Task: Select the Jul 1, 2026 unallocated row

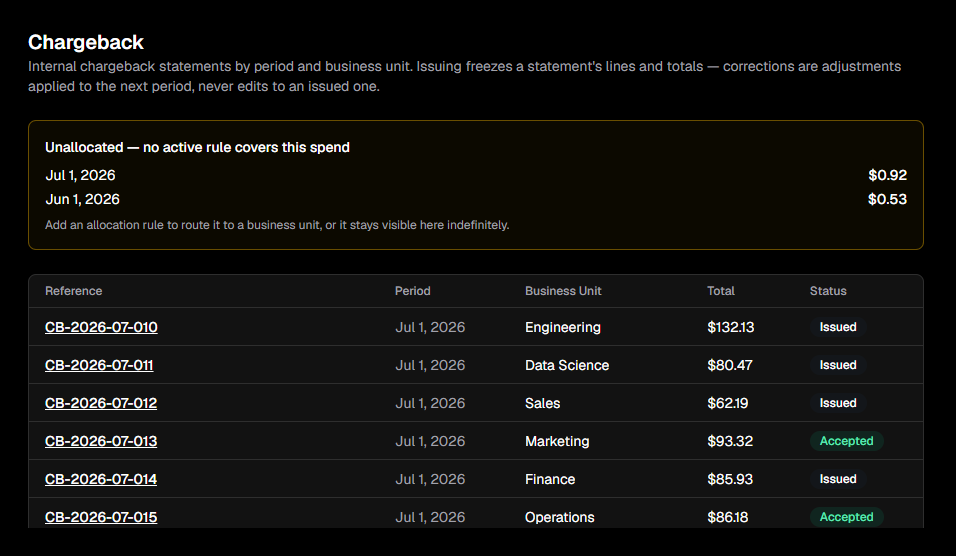Action: pyautogui.click(x=476, y=176)
